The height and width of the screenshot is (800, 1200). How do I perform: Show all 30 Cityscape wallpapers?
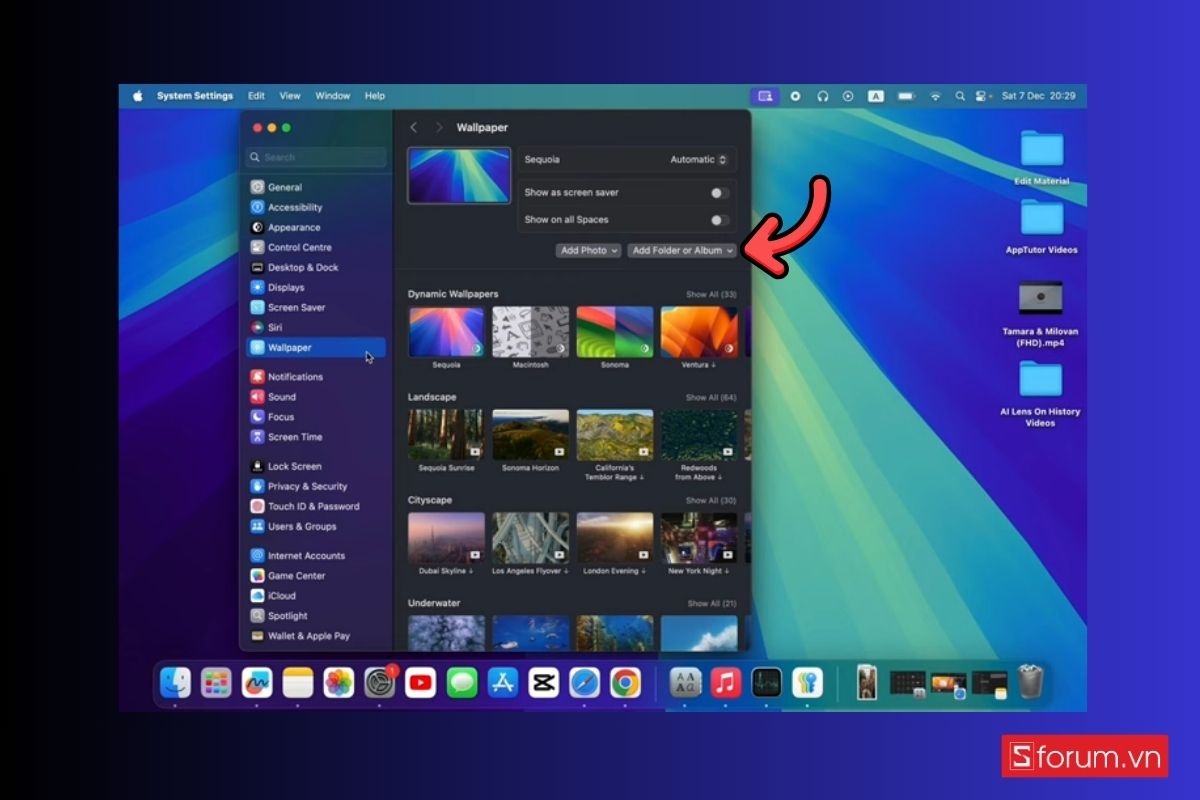[x=711, y=500]
